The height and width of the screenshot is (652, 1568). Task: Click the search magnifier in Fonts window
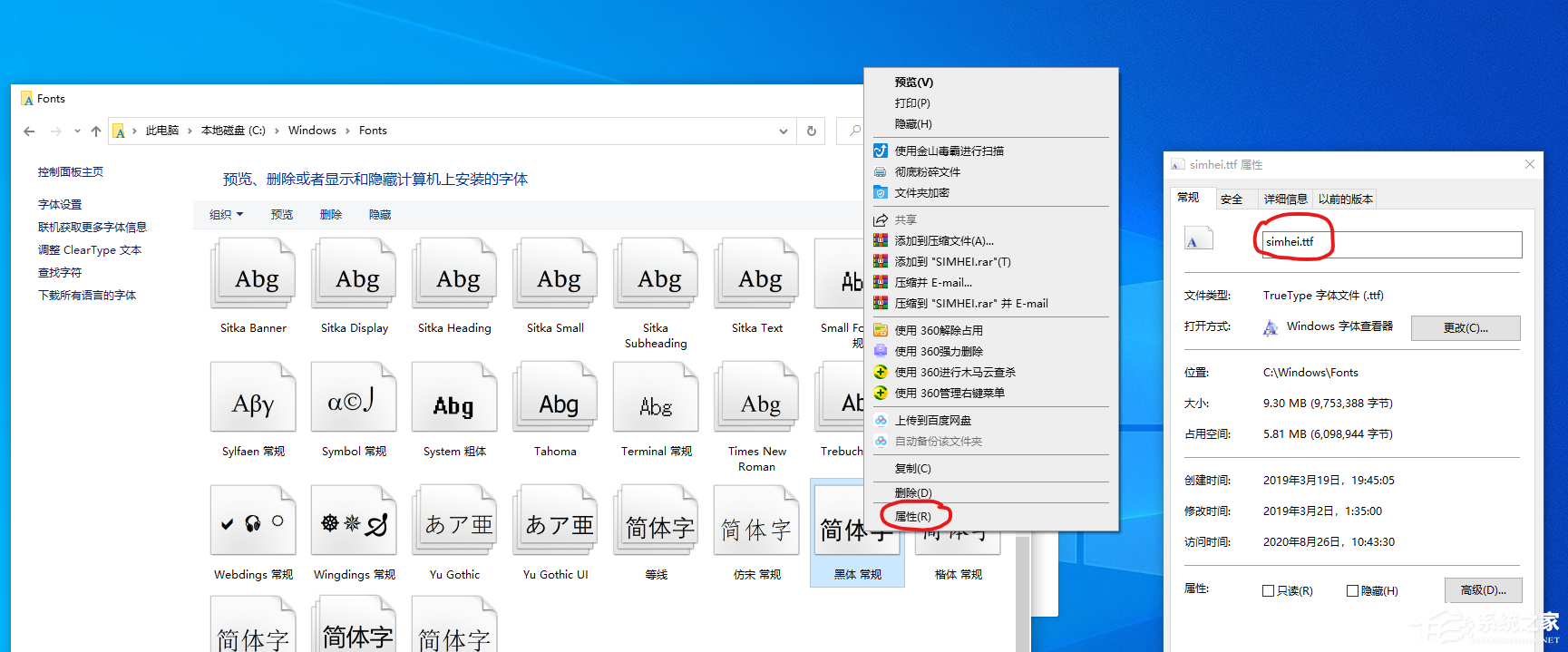click(854, 131)
